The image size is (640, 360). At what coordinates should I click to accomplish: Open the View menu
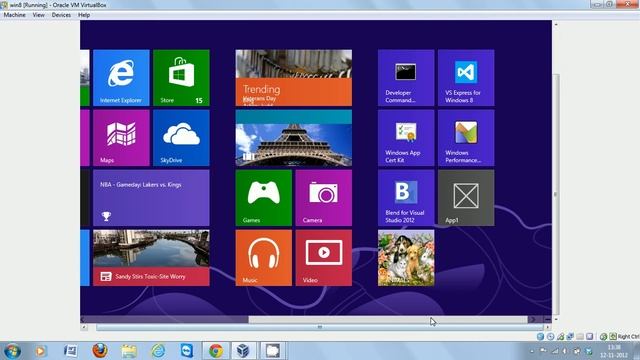point(39,15)
